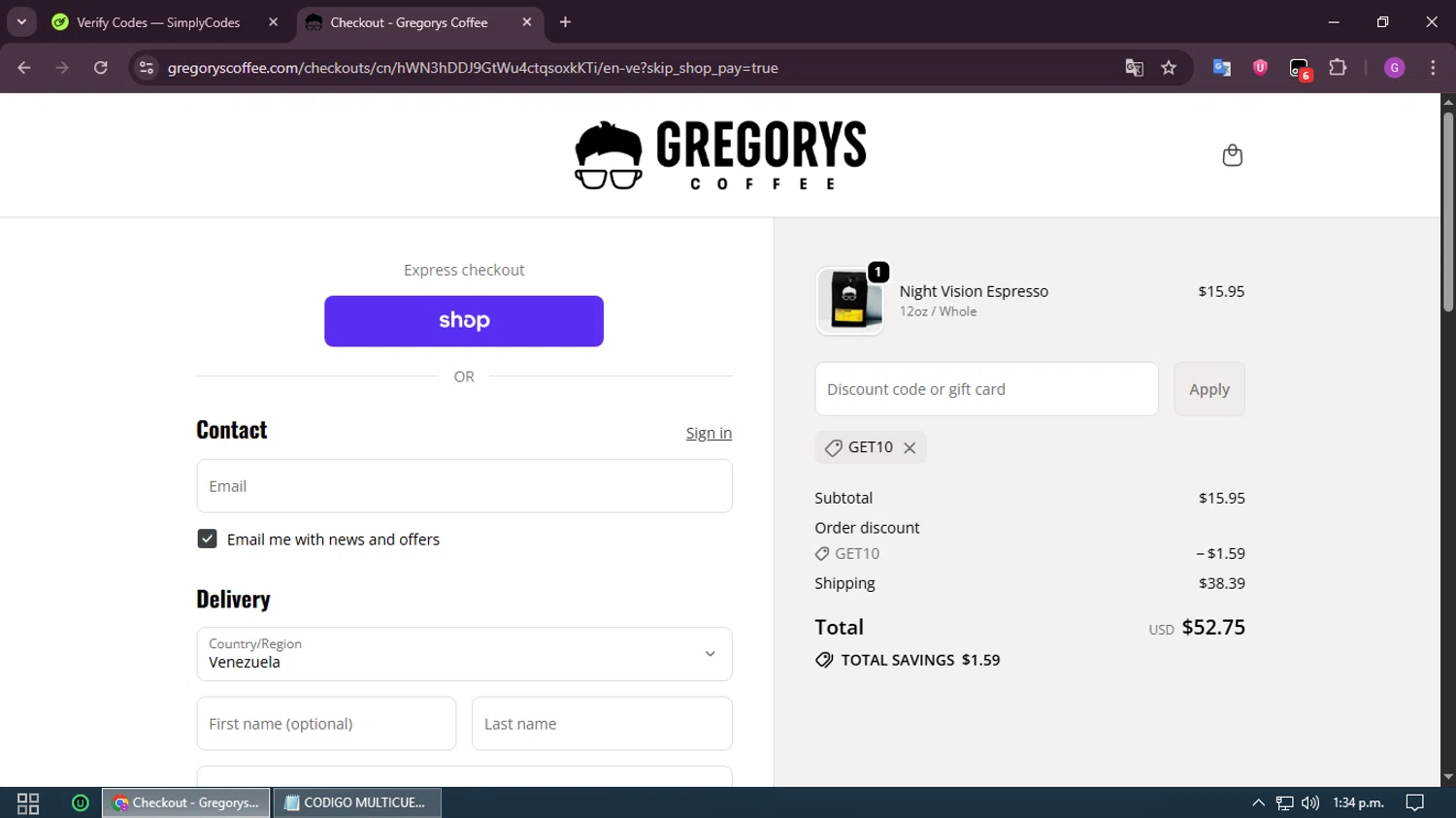Click the Total $52.75 amount
This screenshot has height=818, width=1456.
point(1213,628)
